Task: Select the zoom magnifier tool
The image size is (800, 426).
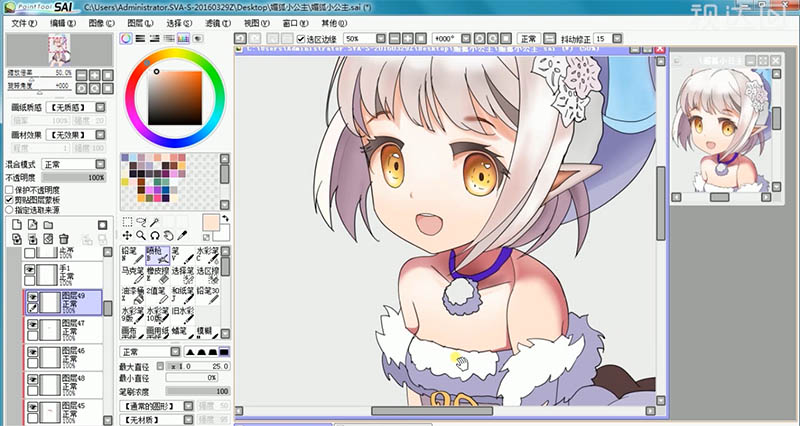Action: [141, 236]
